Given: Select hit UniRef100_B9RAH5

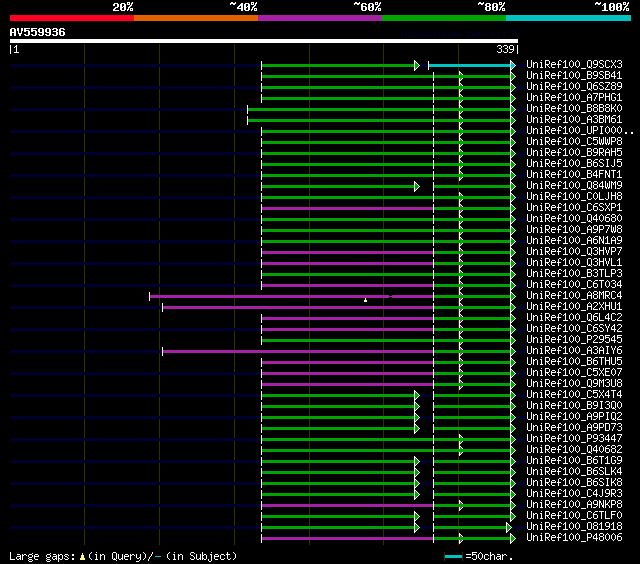Looking at the screenshot, I should [x=574, y=153].
